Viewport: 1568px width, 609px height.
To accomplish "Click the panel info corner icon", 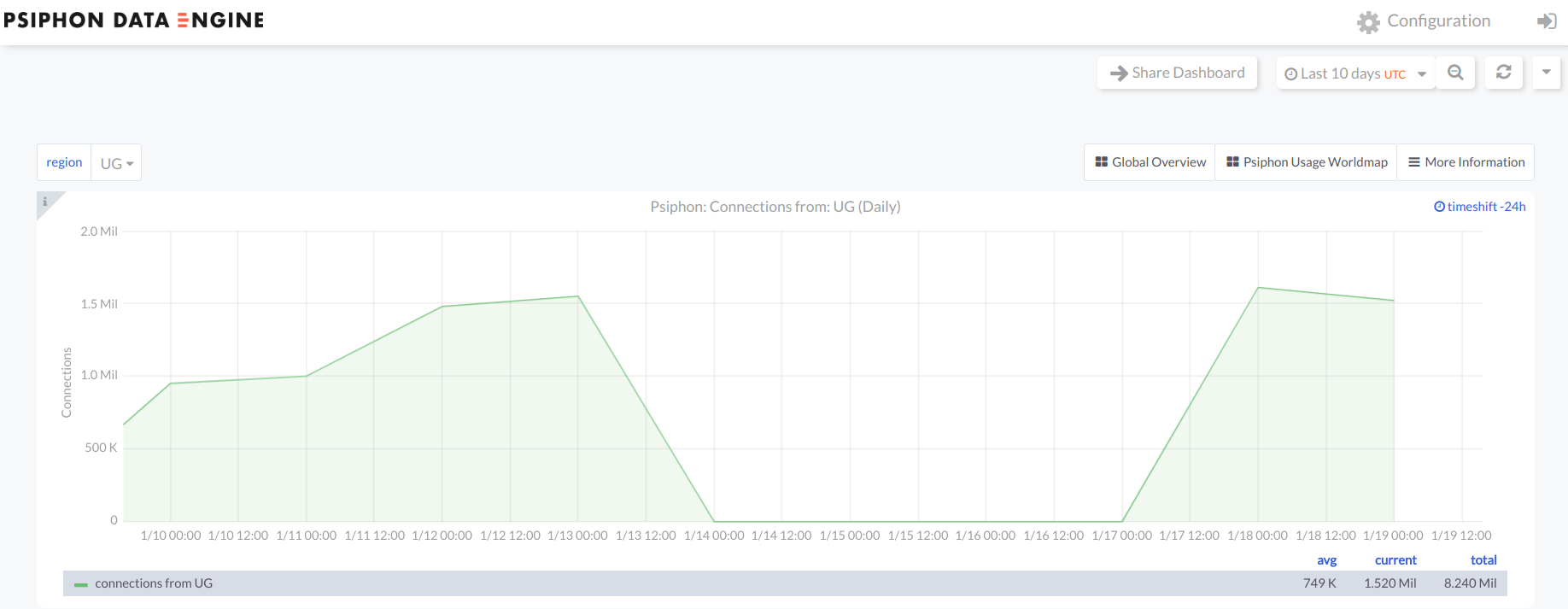I will (x=45, y=202).
